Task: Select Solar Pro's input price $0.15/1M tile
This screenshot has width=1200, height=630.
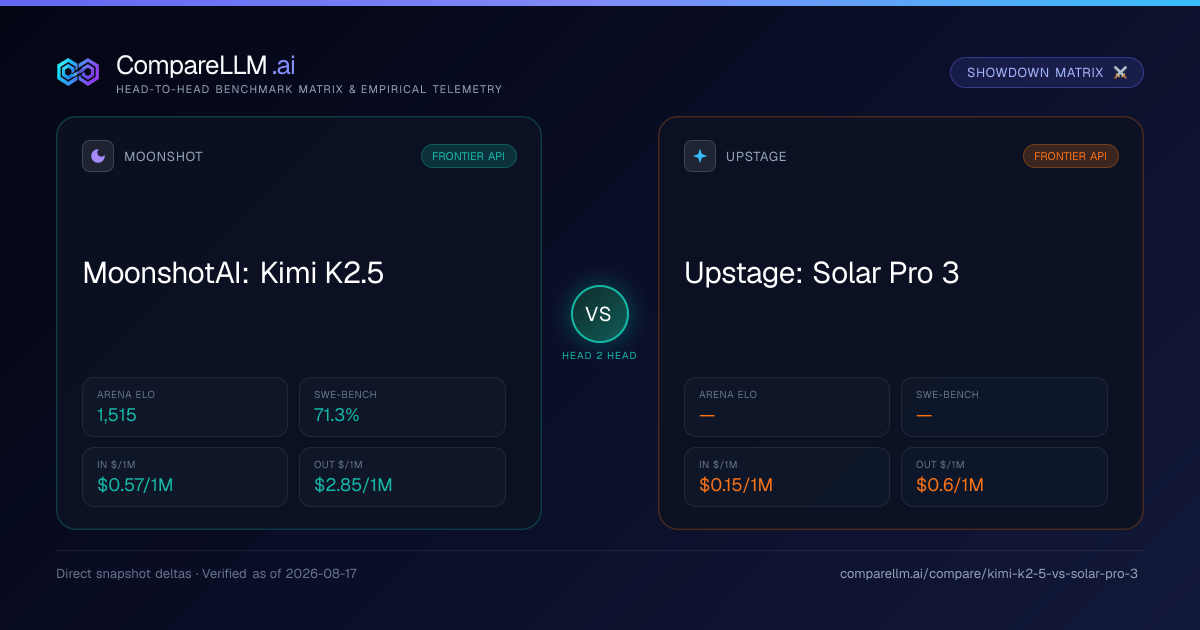Action: pyautogui.click(x=787, y=477)
